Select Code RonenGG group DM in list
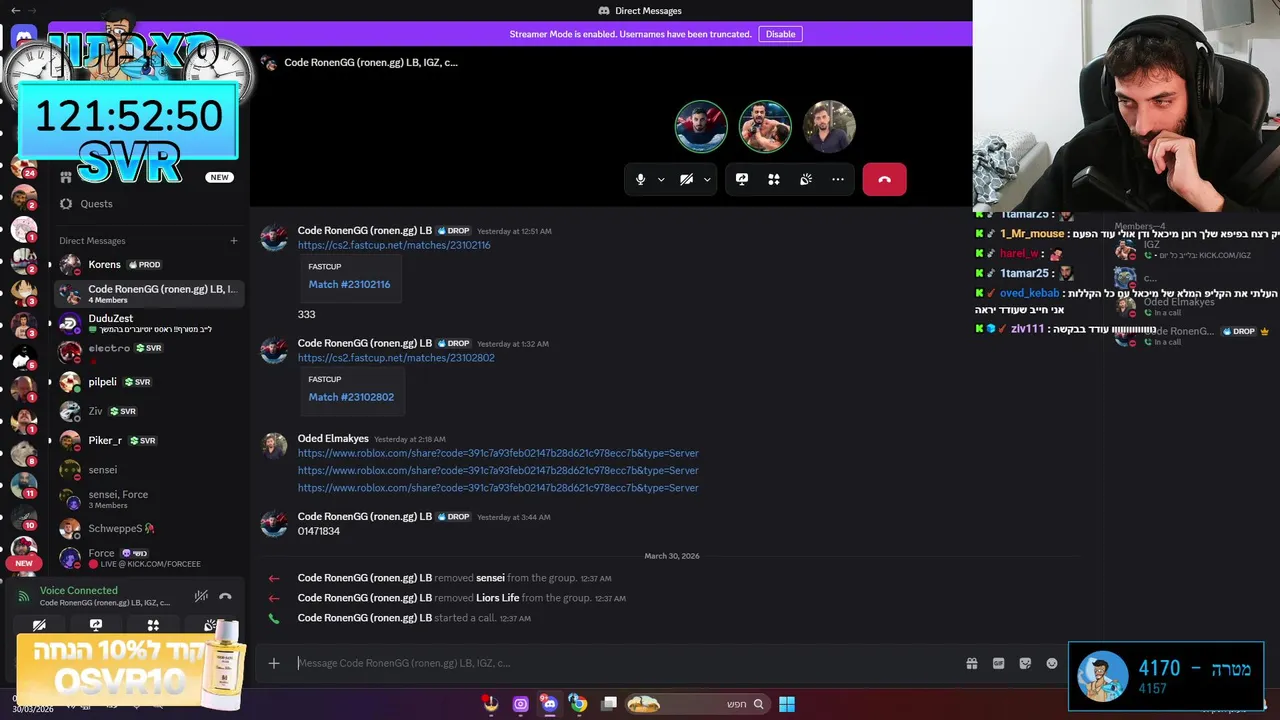1280x720 pixels. (x=149, y=294)
